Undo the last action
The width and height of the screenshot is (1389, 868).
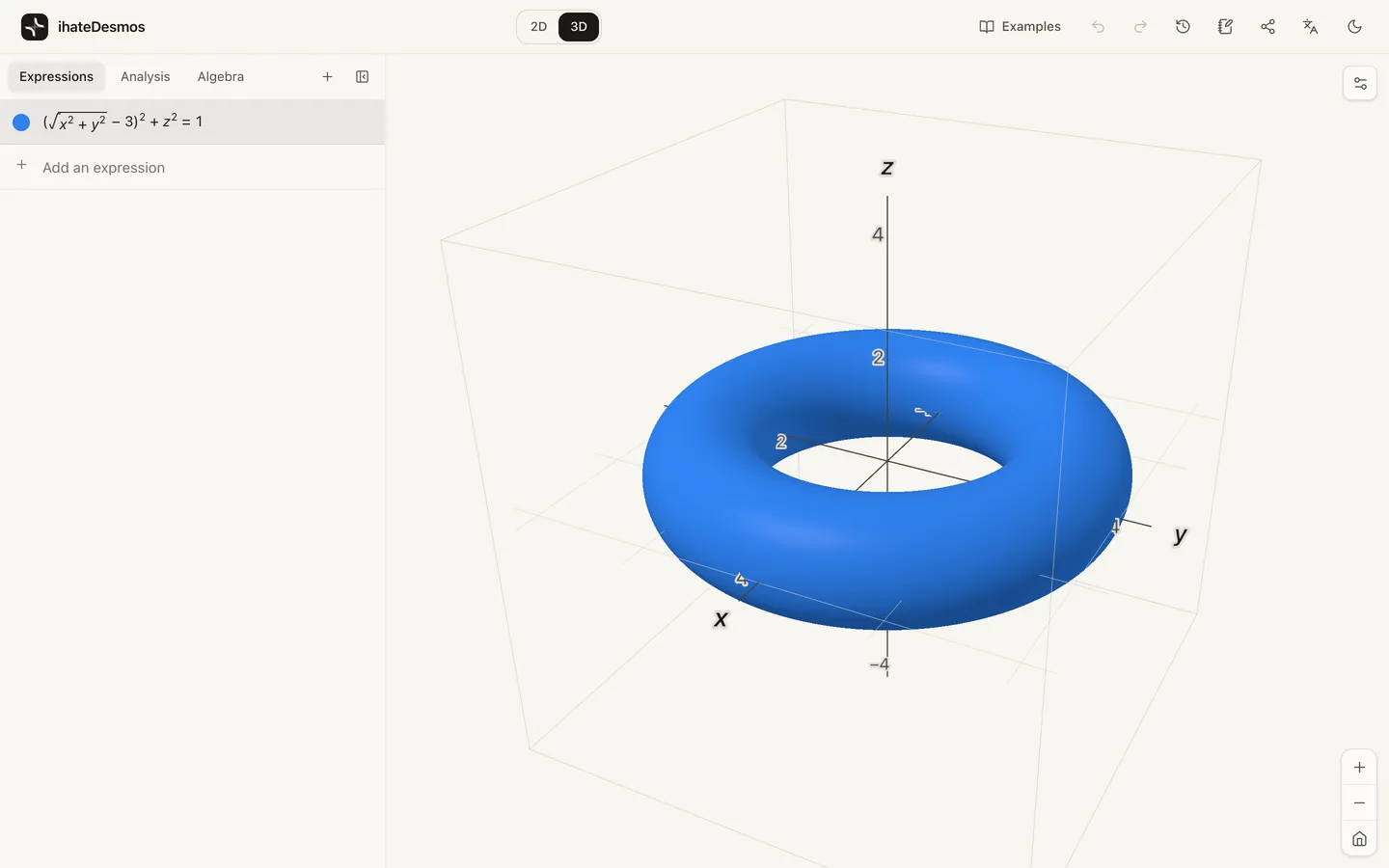click(1098, 27)
